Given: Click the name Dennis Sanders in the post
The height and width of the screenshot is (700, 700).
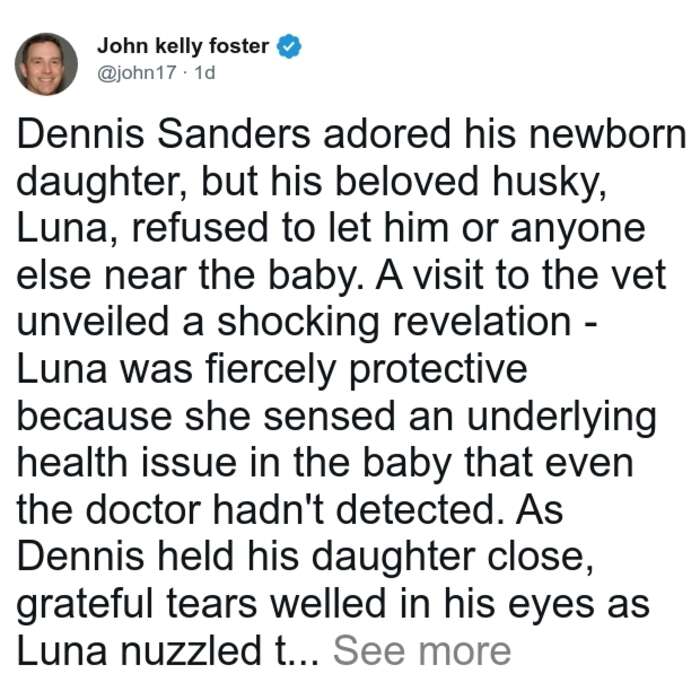Looking at the screenshot, I should tap(163, 134).
